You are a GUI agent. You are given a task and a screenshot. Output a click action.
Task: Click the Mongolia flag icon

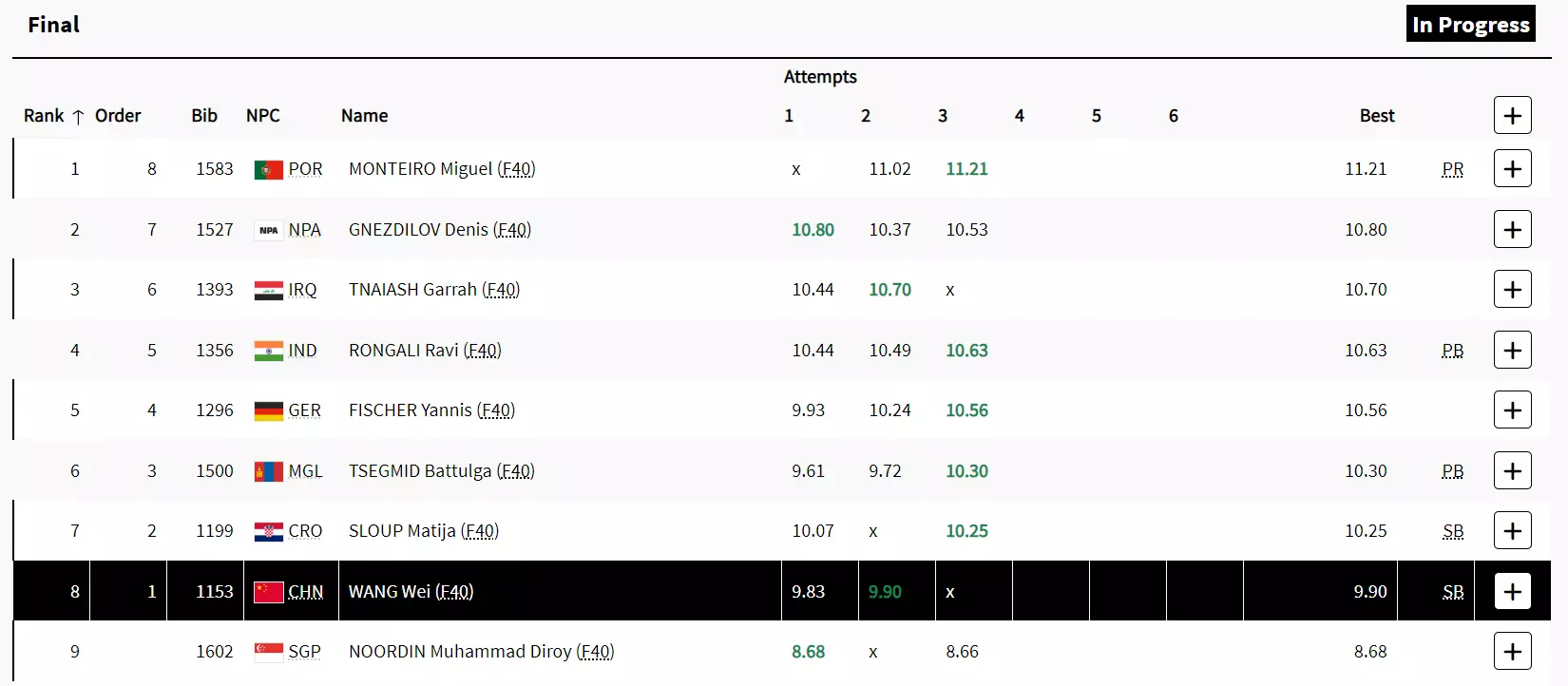[269, 472]
